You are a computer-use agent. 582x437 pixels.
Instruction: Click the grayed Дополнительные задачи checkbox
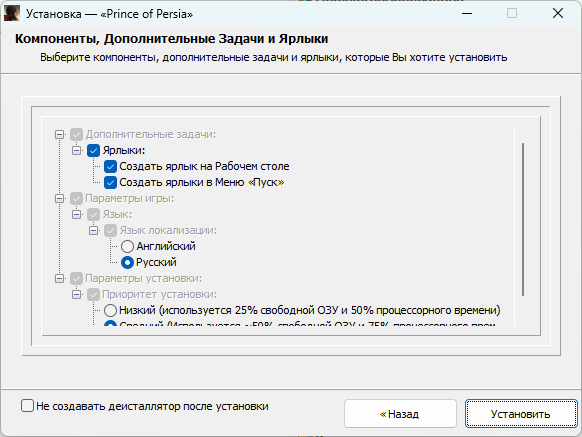tap(76, 134)
